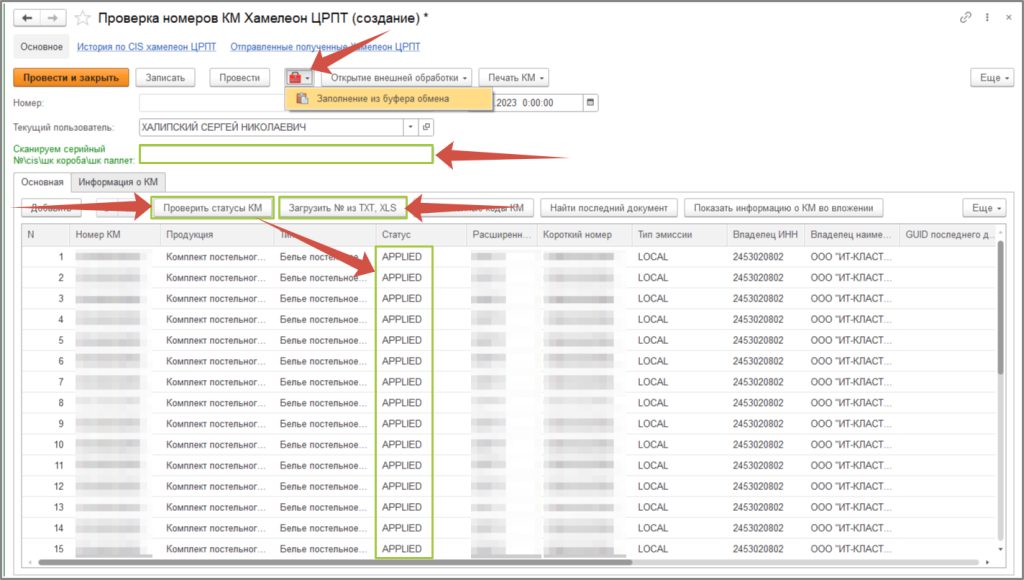Select the LOCAL emission type in row 3
1024x580 pixels.
[x=653, y=298]
